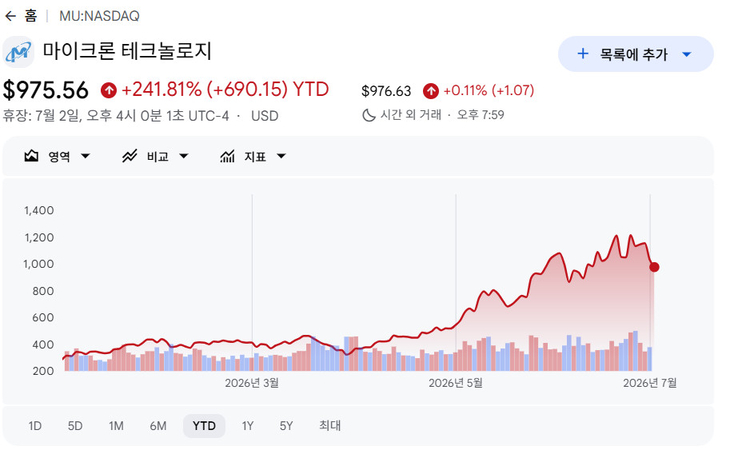Click the compare lines icon
Image resolution: width=730 pixels, height=450 pixels.
129,156
